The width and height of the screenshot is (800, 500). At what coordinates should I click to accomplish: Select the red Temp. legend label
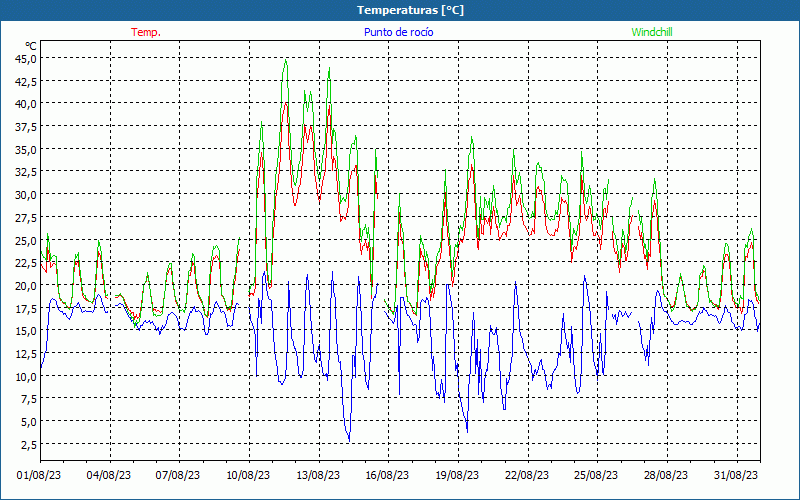click(x=146, y=32)
